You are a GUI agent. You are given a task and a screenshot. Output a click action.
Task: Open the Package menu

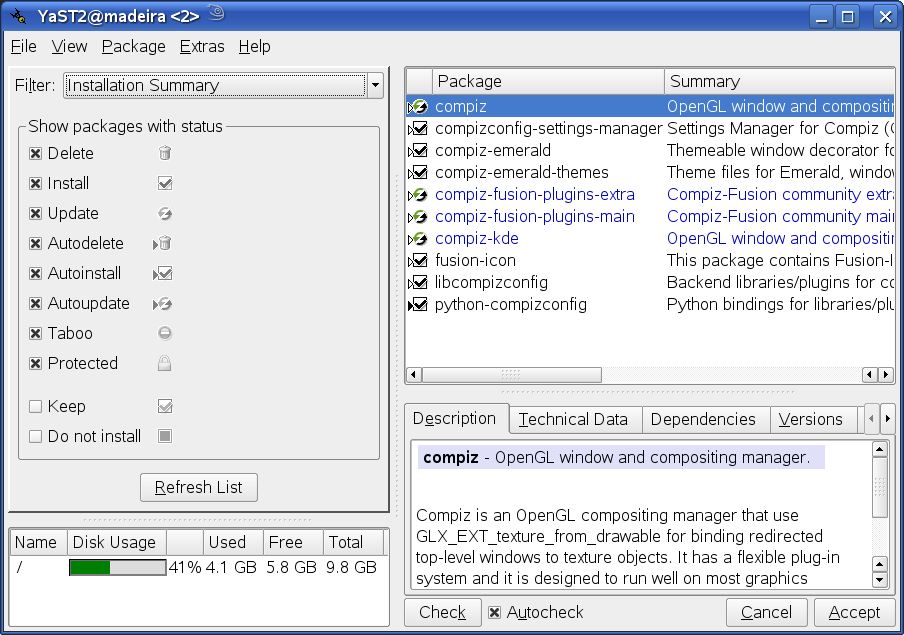point(134,46)
